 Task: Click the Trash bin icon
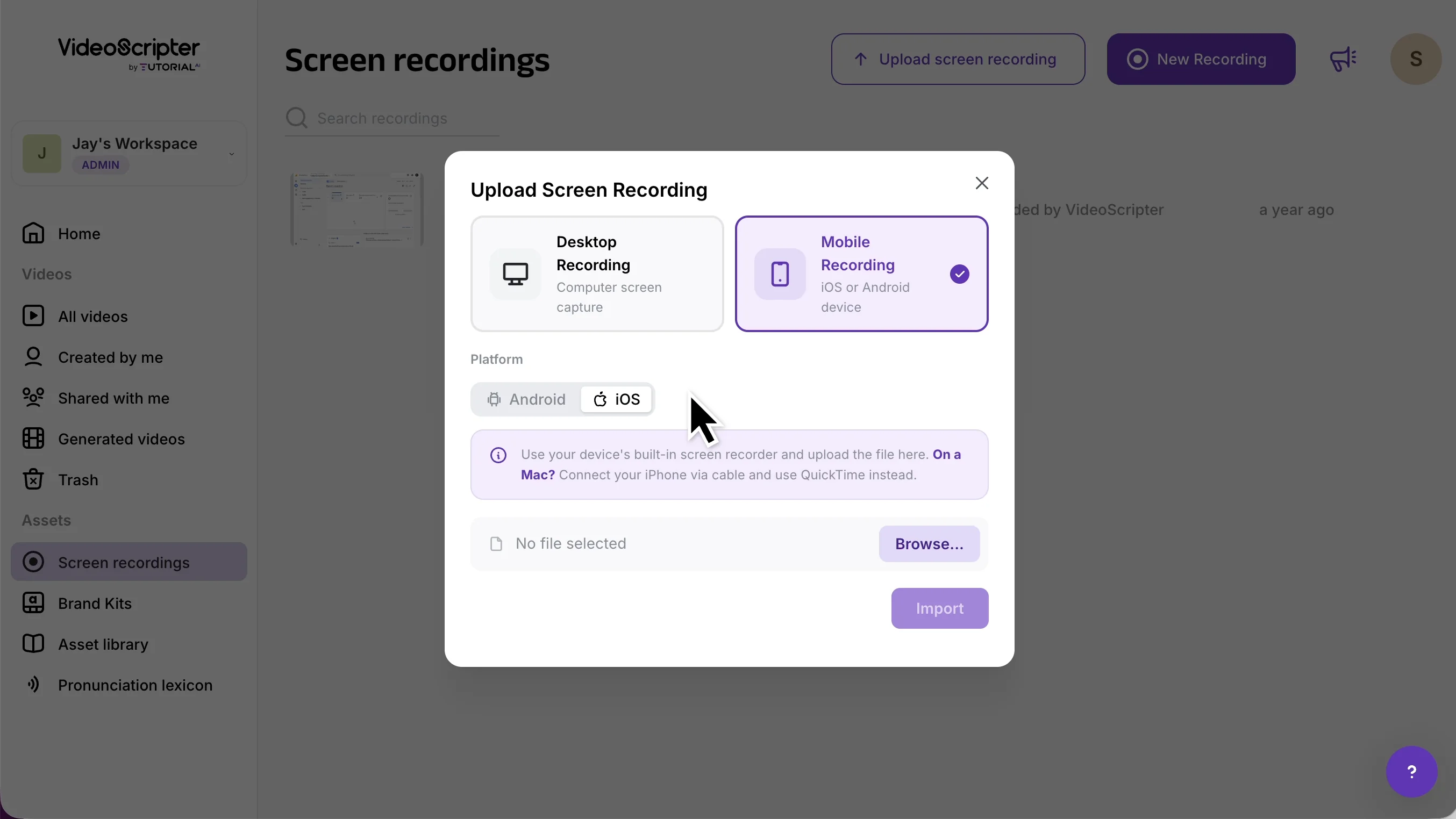coord(33,479)
